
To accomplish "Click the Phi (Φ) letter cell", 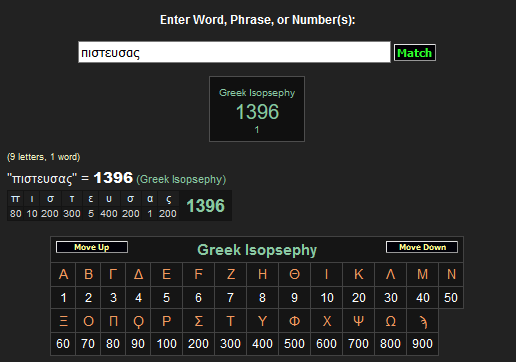I will (x=294, y=321).
